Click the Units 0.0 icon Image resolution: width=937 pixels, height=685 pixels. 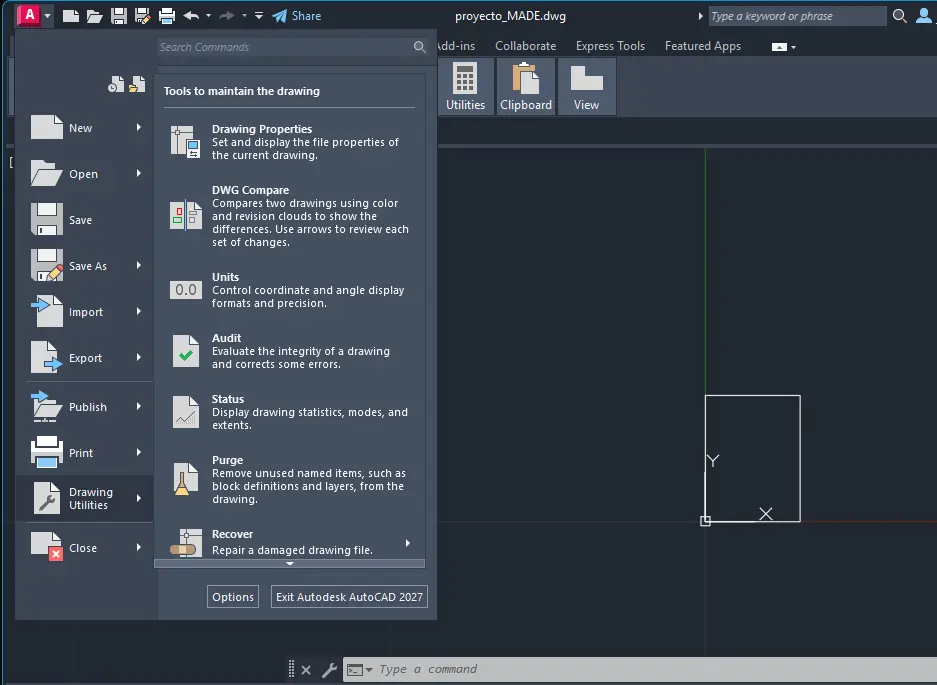pyautogui.click(x=185, y=290)
